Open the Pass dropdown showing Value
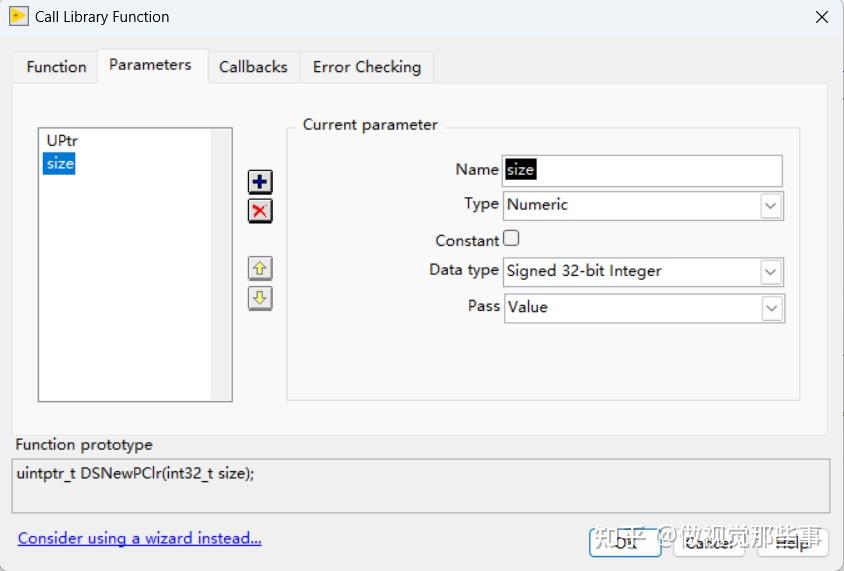This screenshot has width=844, height=571. coord(644,308)
